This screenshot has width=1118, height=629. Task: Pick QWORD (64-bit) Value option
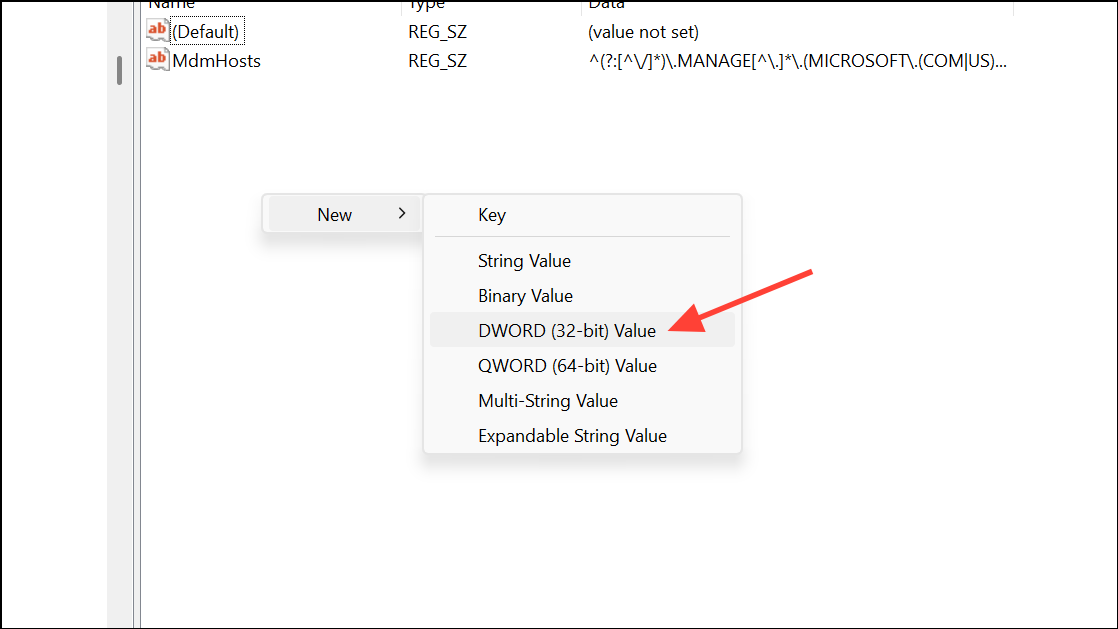[x=567, y=365]
